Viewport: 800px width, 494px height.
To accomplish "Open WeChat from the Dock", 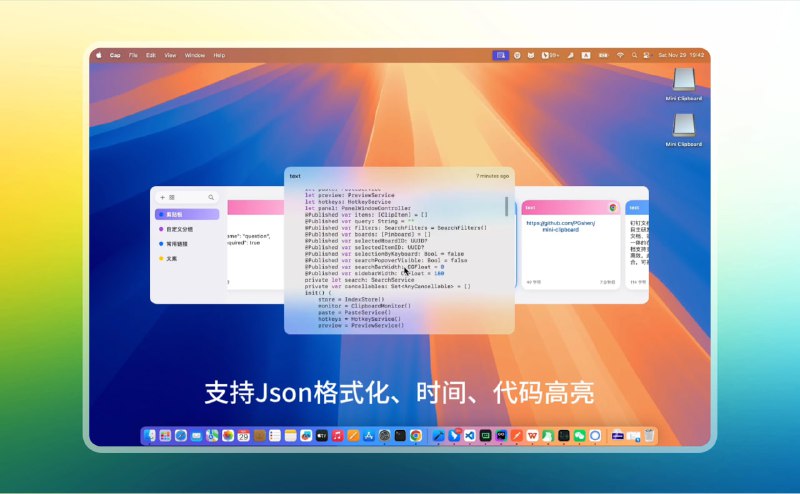I will point(579,435).
